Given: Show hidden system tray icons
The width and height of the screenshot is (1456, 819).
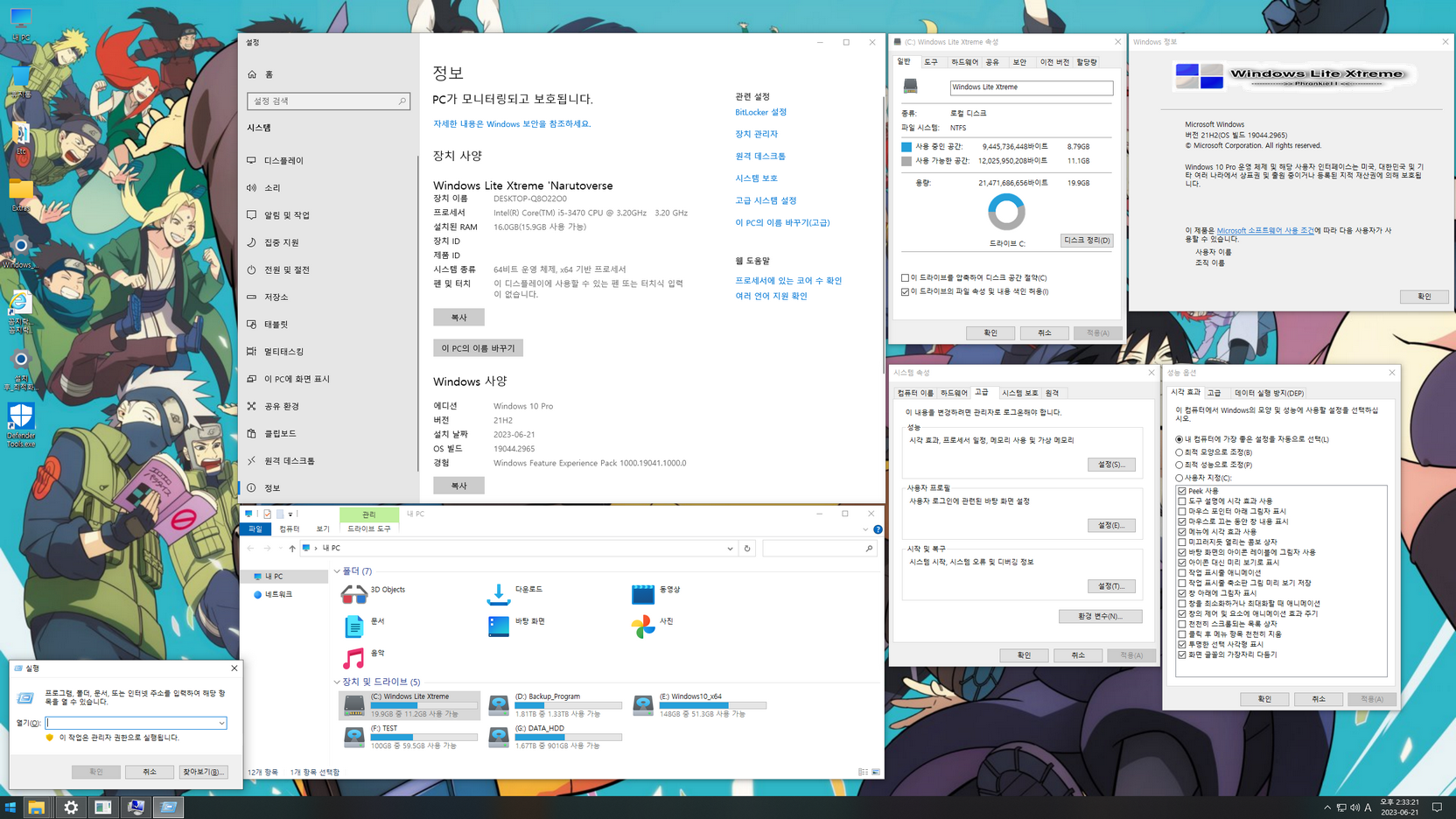Looking at the screenshot, I should (1327, 808).
